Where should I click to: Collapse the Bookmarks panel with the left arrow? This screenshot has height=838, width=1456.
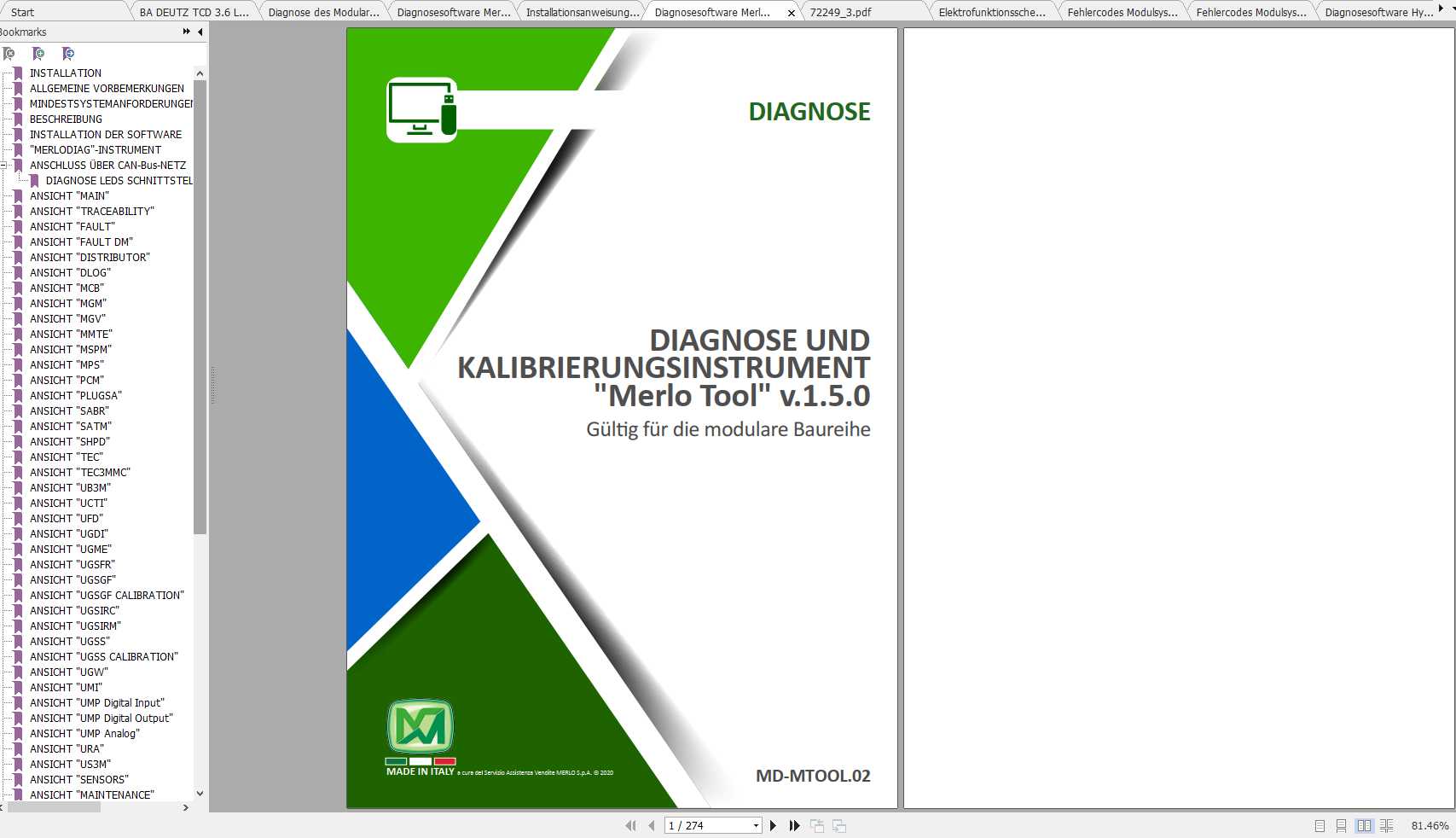[x=200, y=32]
